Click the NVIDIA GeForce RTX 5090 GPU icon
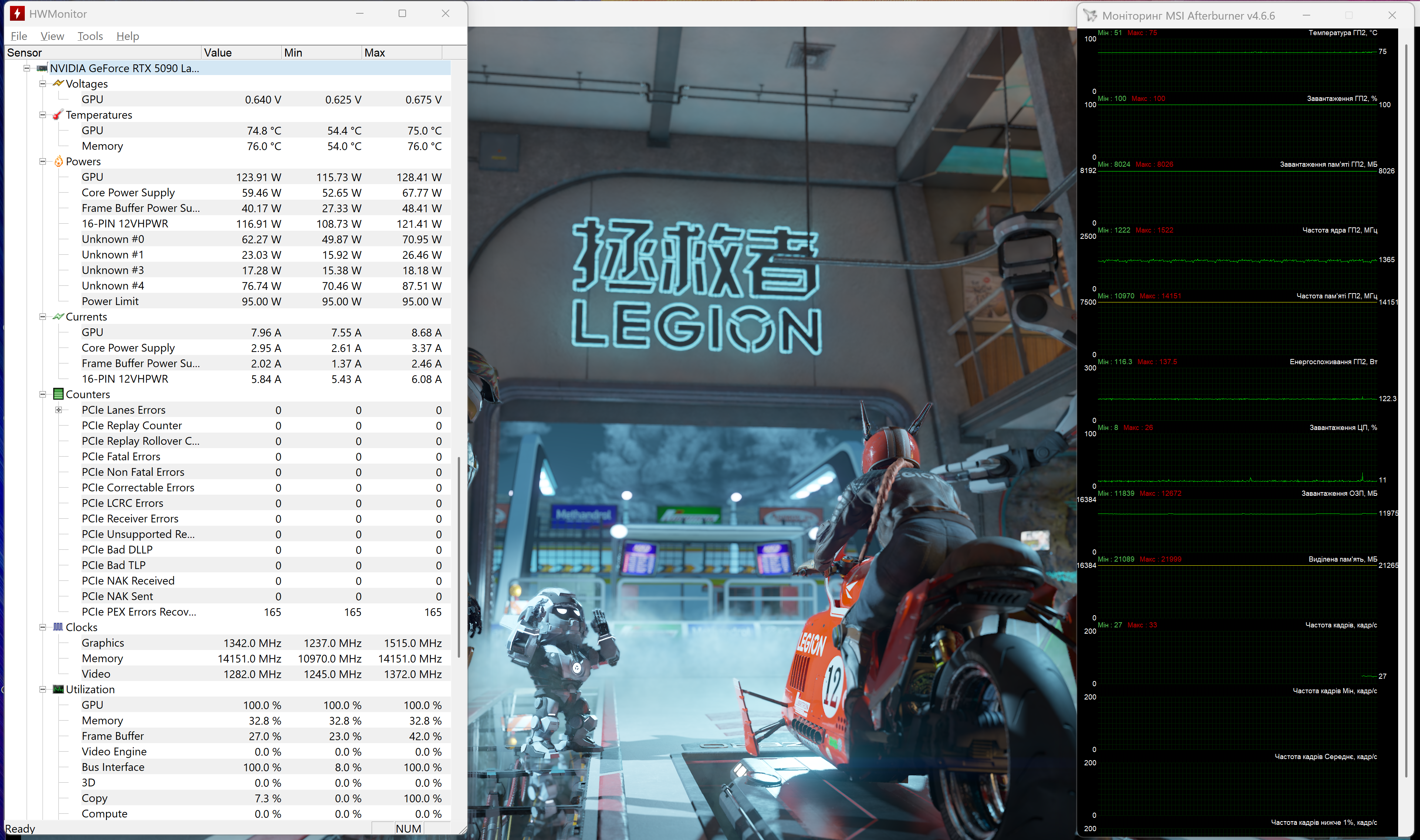Screen dimensions: 1420x840 (x=42, y=68)
